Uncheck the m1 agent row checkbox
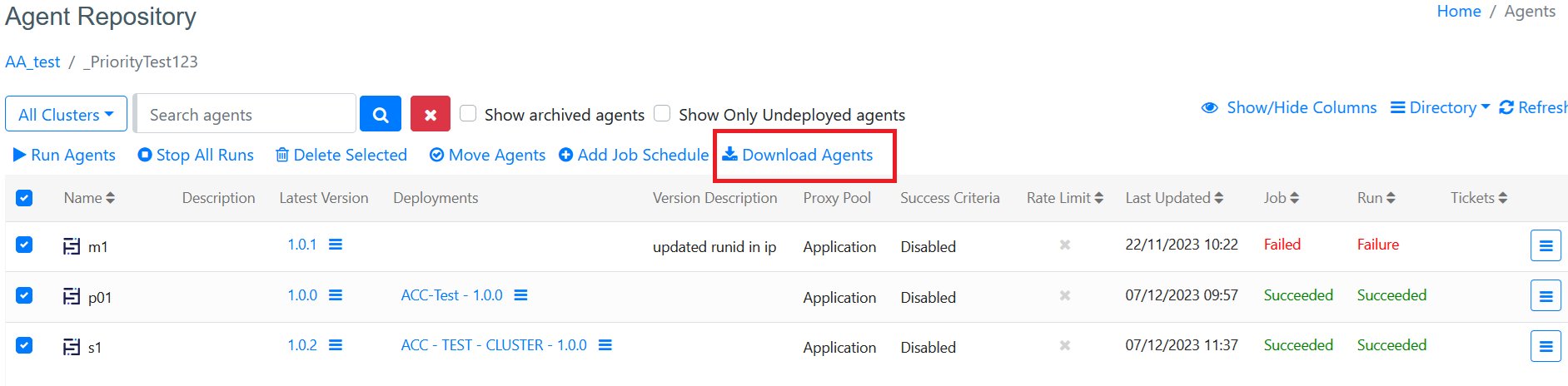 pos(24,245)
